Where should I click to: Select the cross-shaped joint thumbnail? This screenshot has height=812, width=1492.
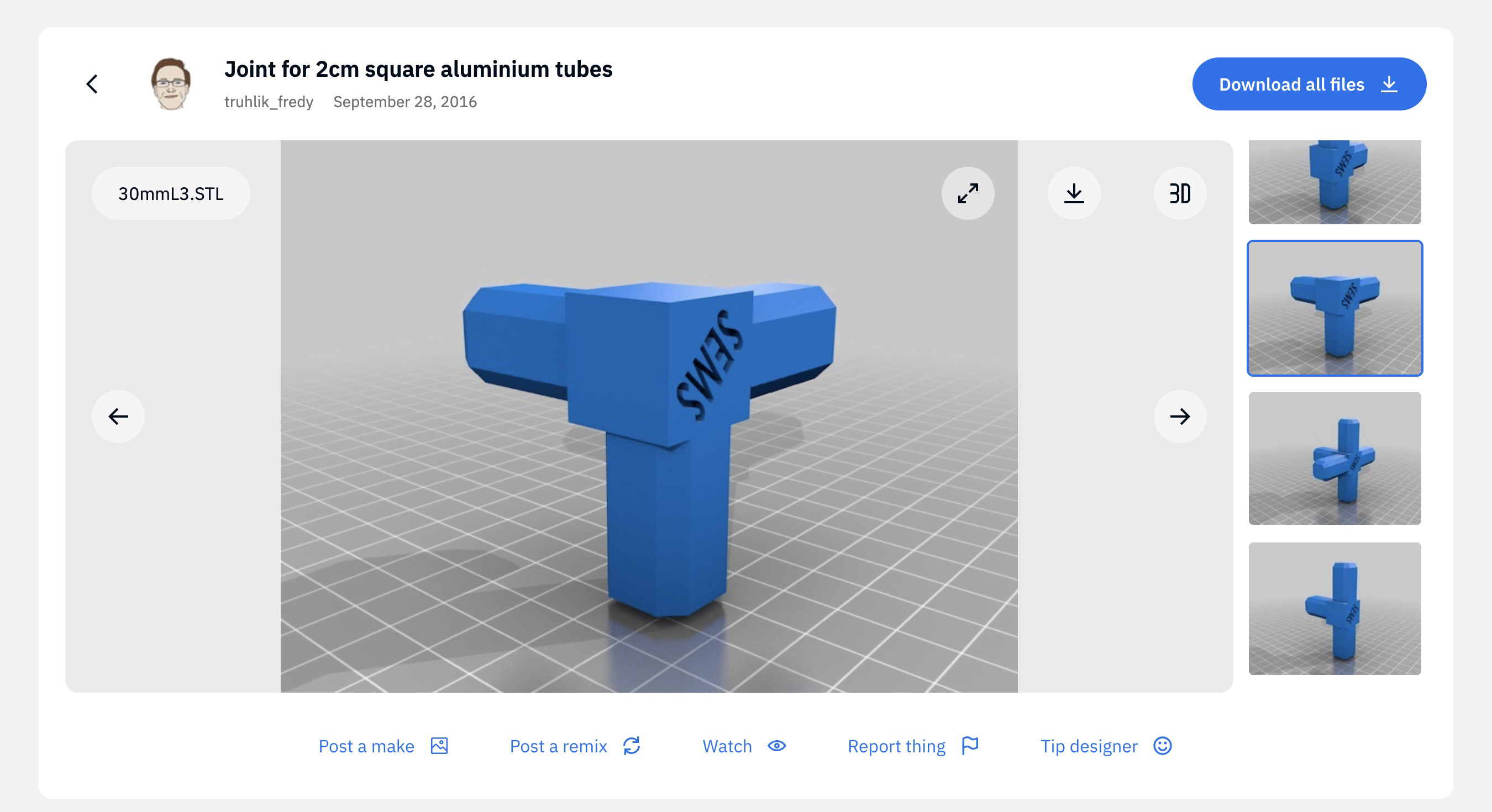tap(1335, 458)
